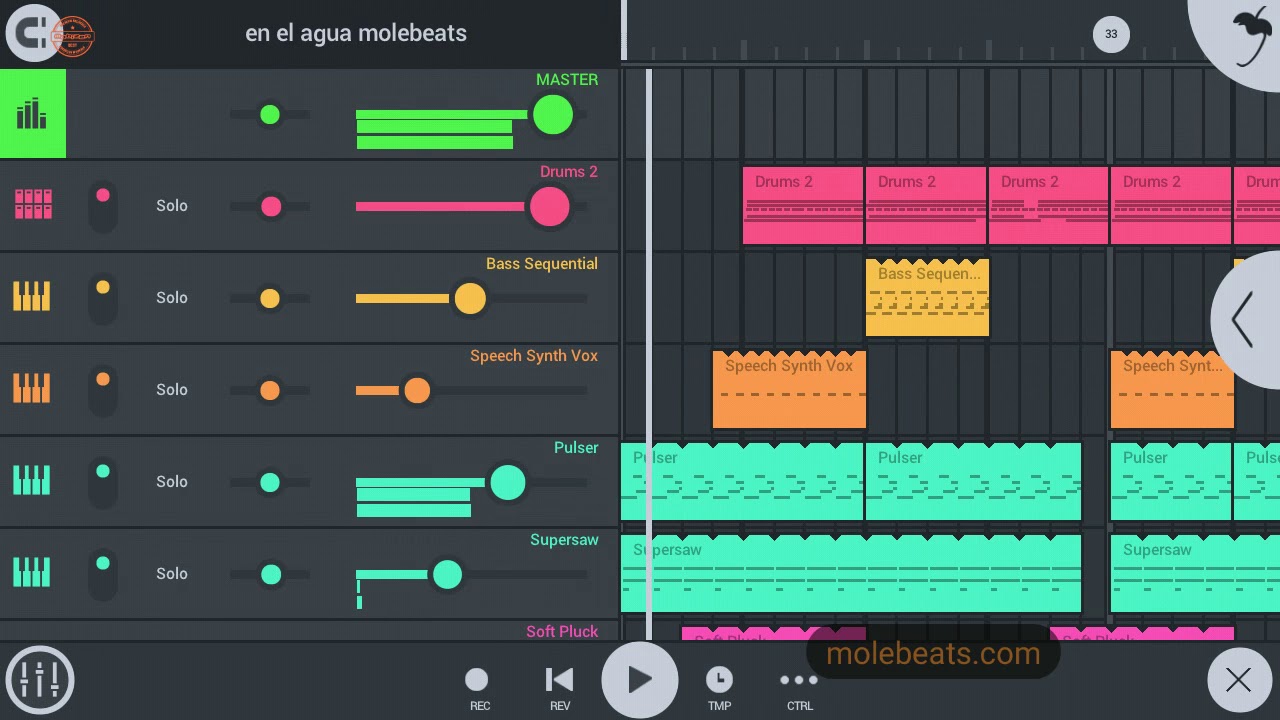Select the first Drums 2 clip
This screenshot has width=1280, height=720.
point(803,205)
